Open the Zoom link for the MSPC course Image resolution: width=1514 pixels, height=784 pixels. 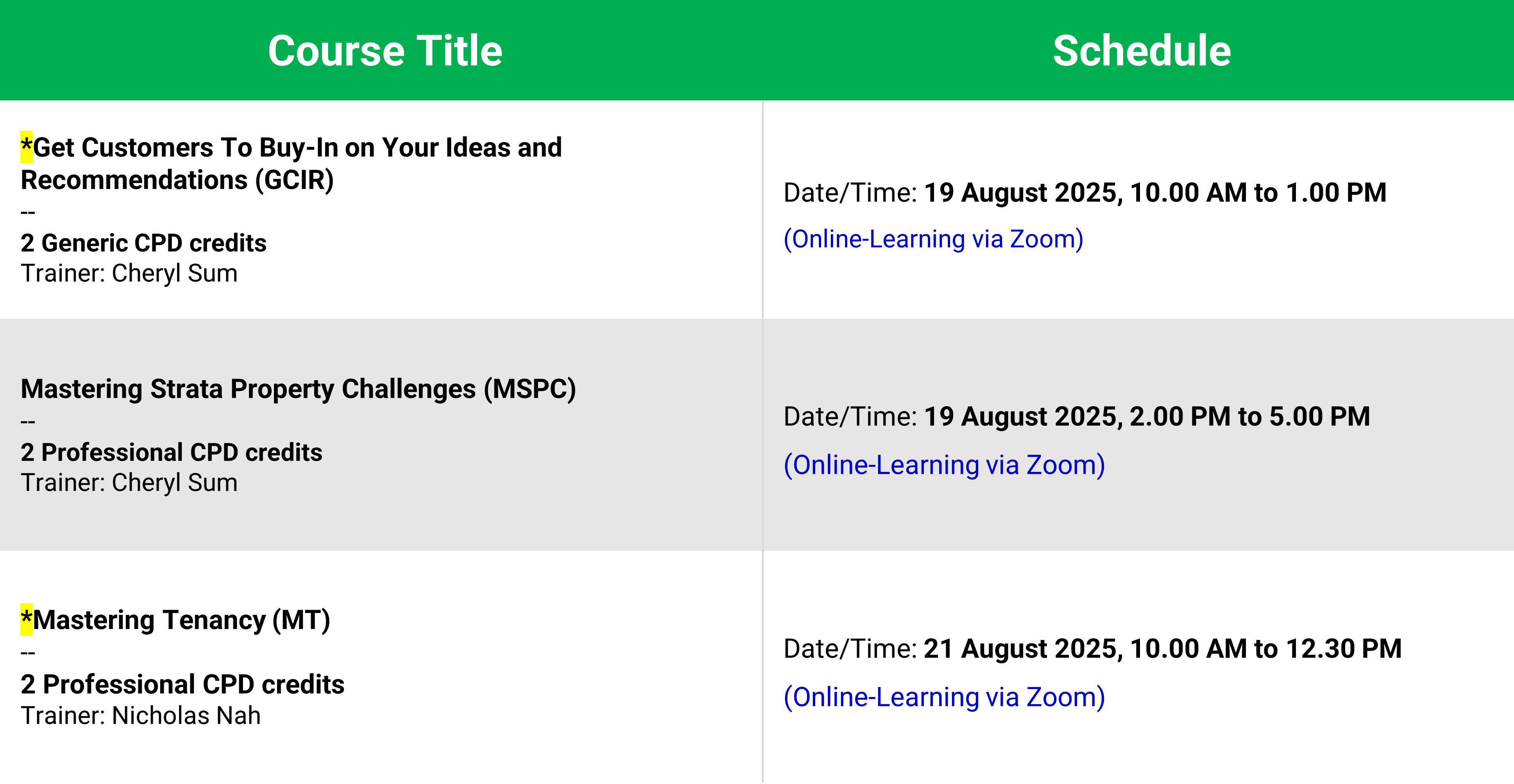click(944, 465)
